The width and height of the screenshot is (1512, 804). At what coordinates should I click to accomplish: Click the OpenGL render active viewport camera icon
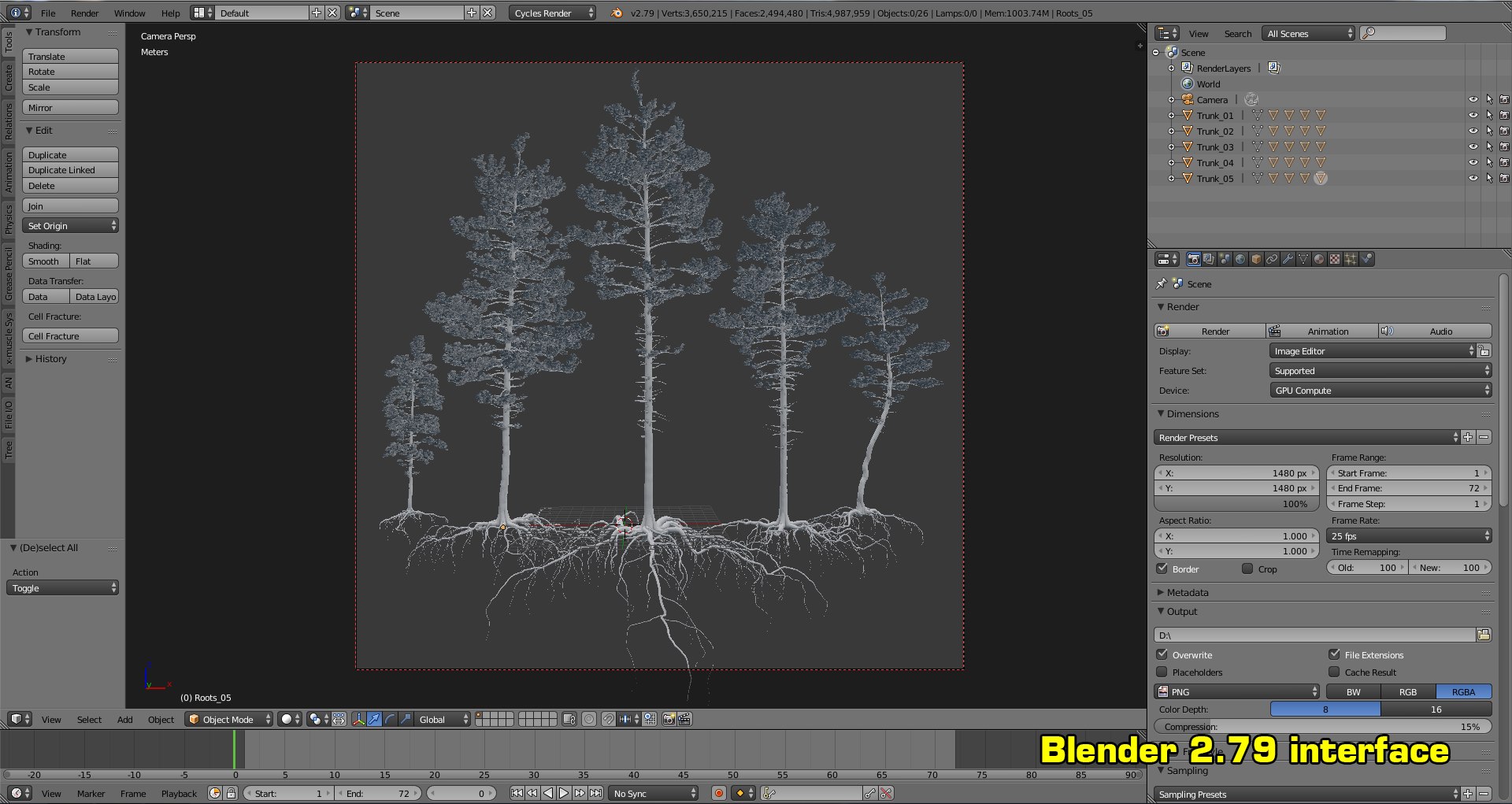pos(669,719)
